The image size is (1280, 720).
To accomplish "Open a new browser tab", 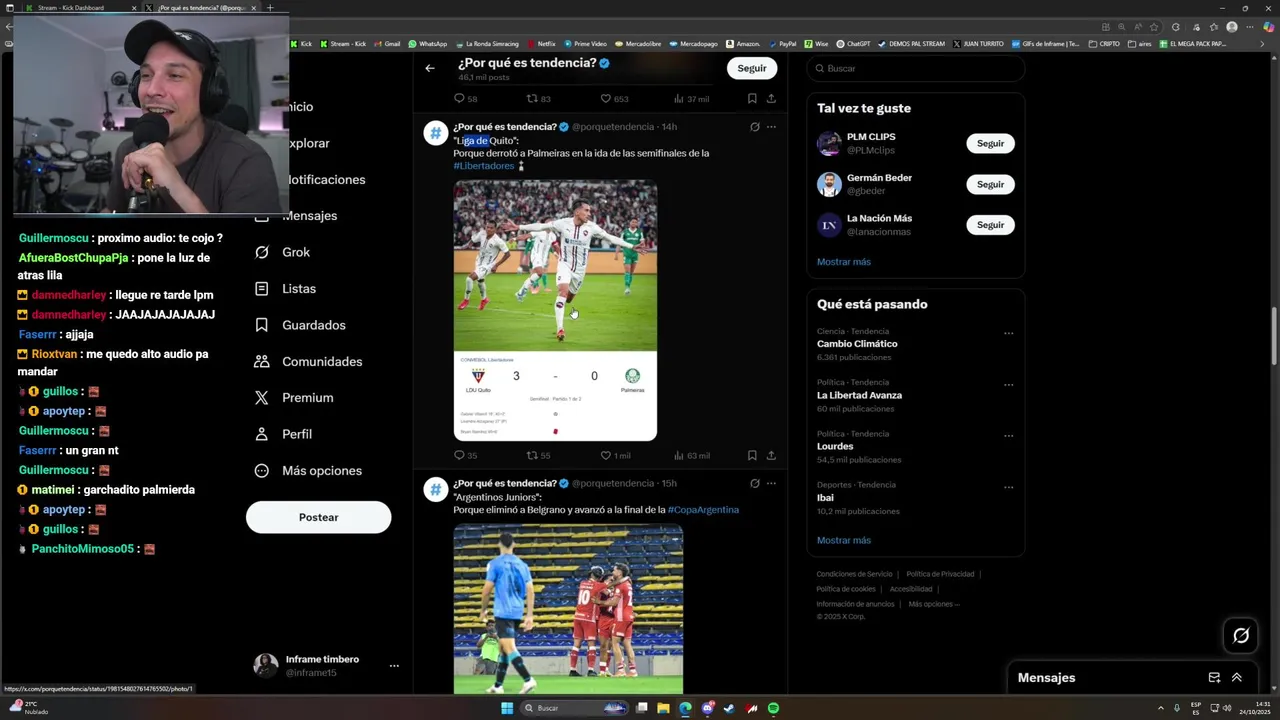I will (269, 7).
